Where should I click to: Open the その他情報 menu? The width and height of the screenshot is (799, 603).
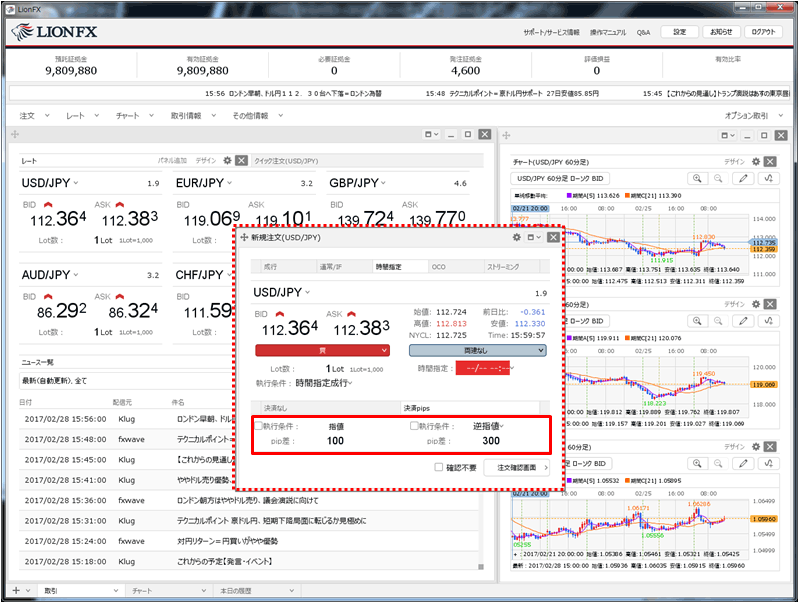click(x=257, y=116)
